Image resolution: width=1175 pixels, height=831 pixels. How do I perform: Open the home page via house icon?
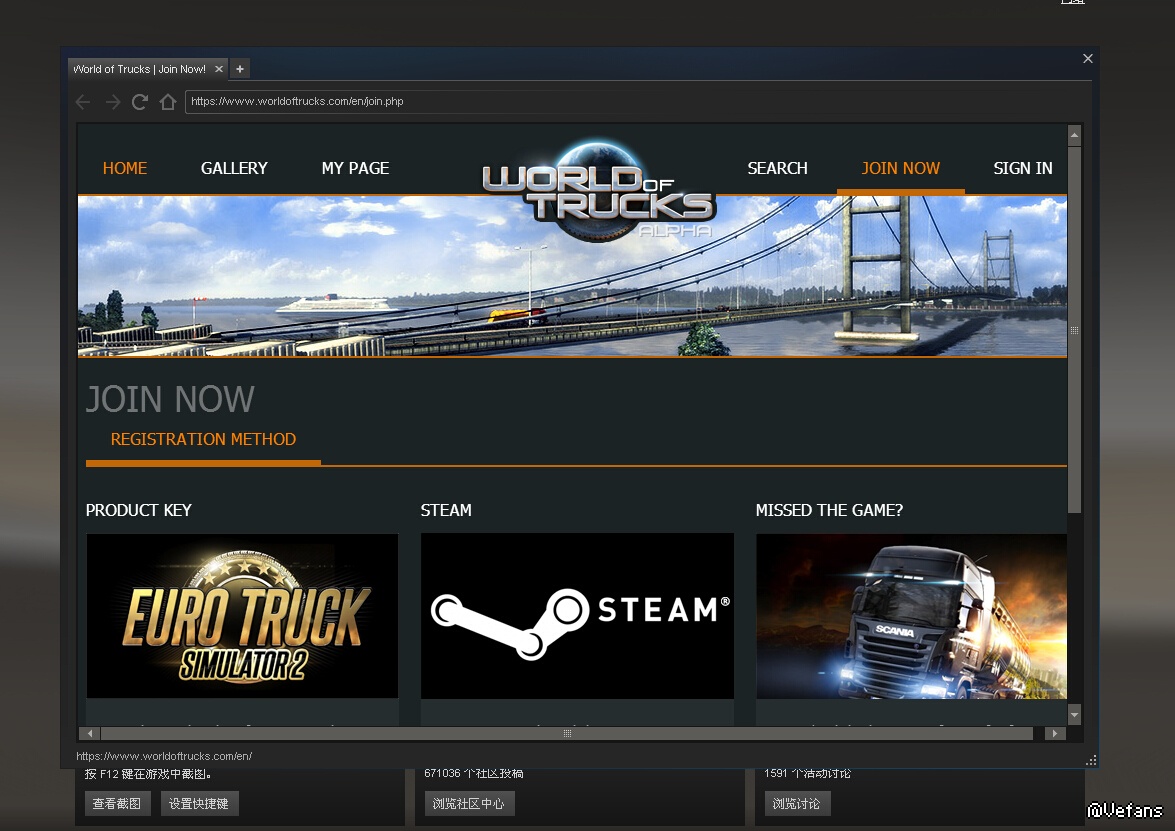pos(168,101)
